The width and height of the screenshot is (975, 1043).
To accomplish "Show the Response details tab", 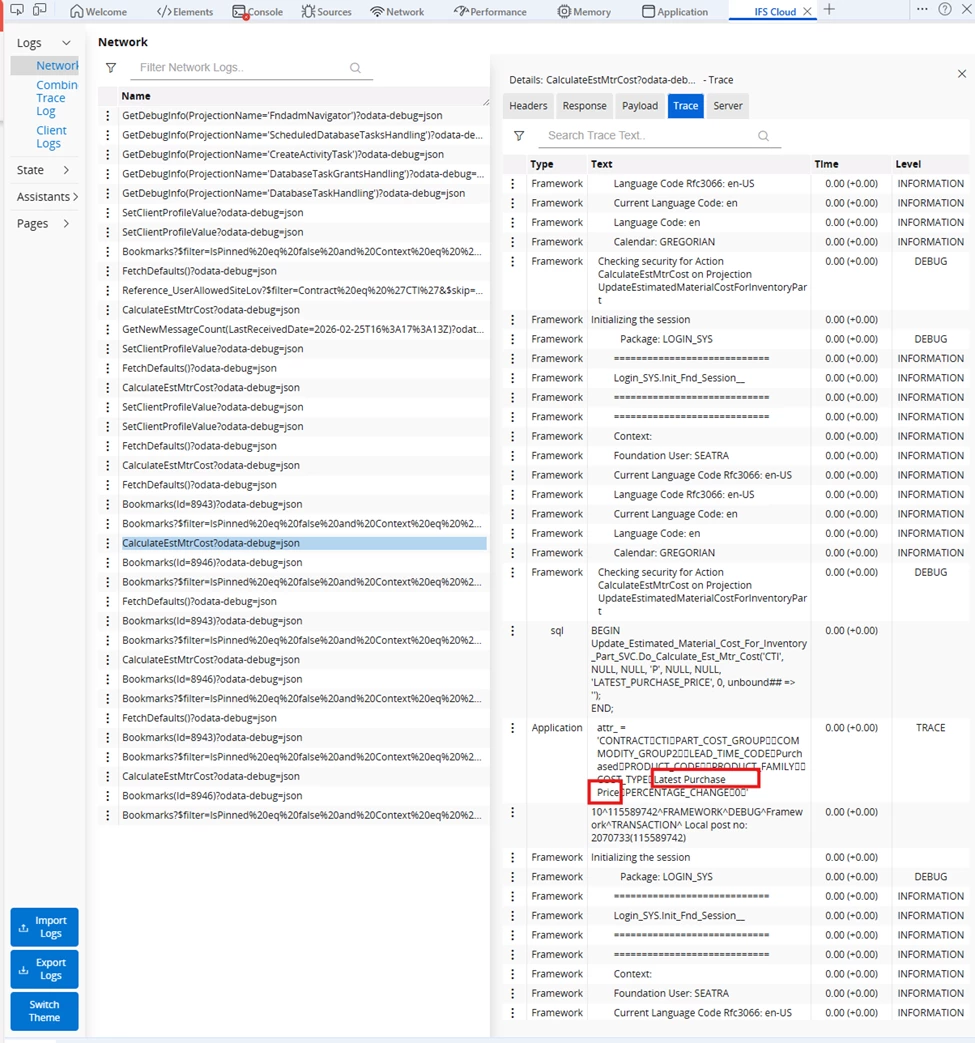I will click(585, 106).
